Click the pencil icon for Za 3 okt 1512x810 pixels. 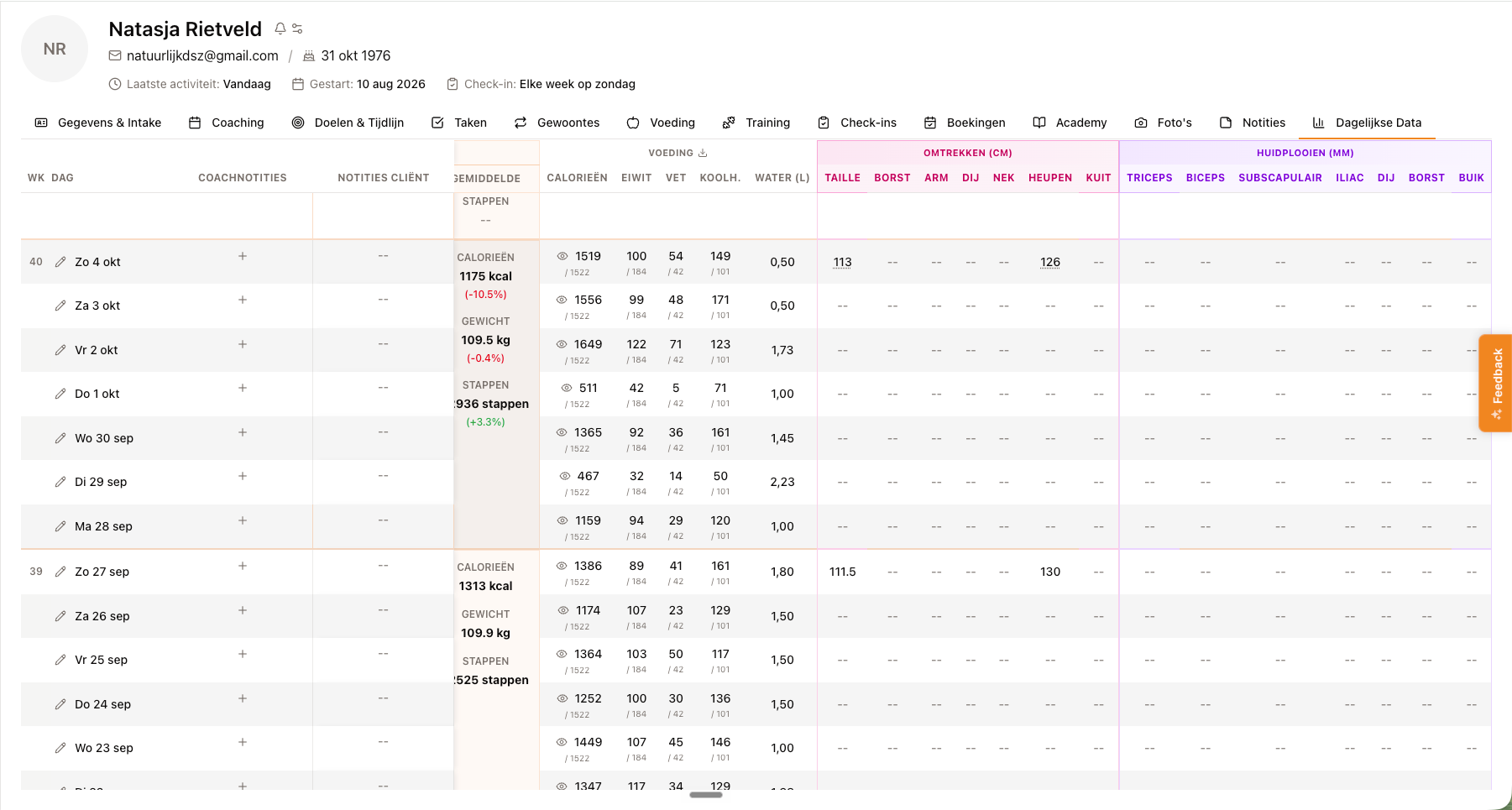60,306
